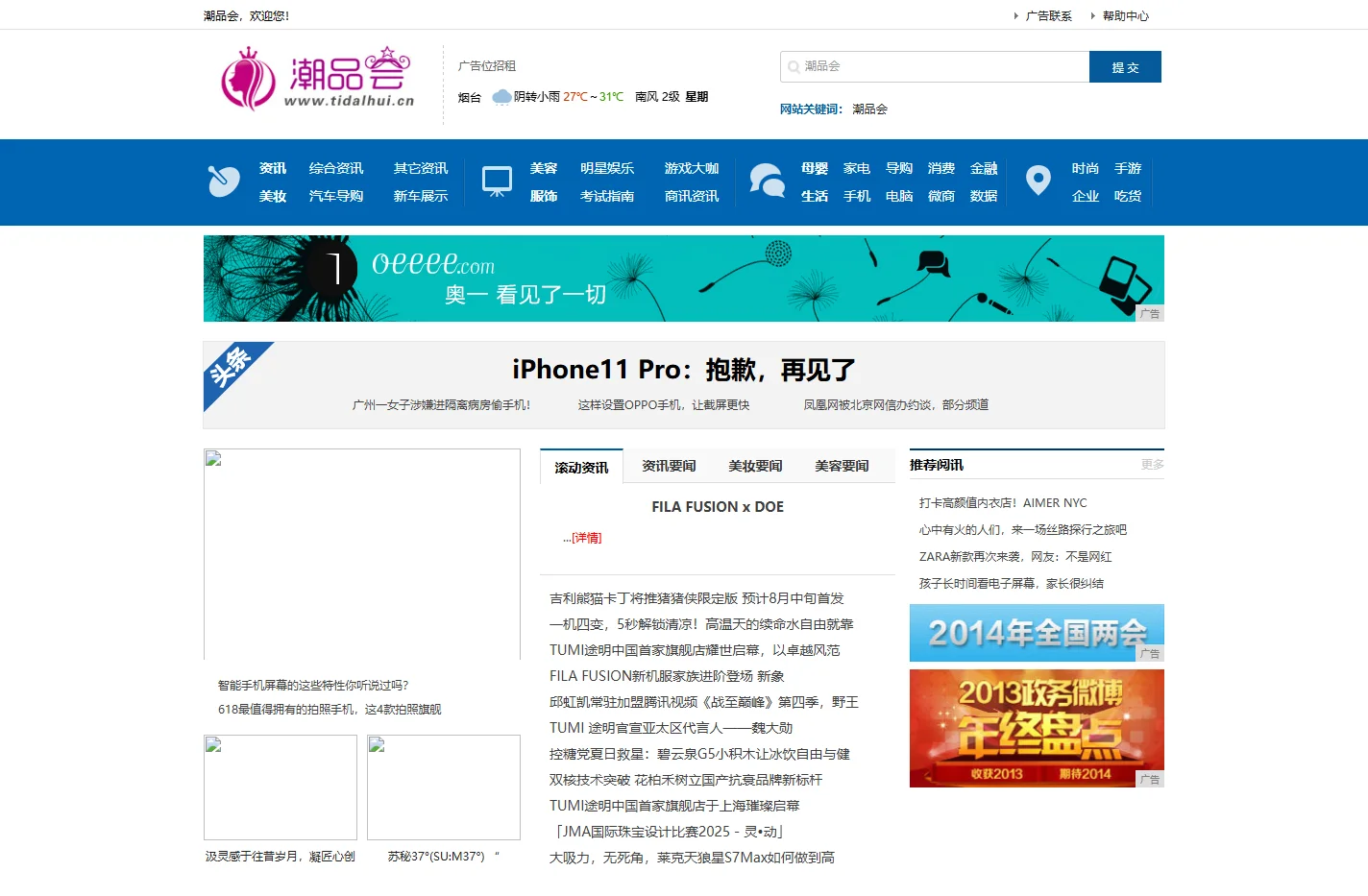
Task: Open the 其它资讯 nav item
Action: click(421, 168)
